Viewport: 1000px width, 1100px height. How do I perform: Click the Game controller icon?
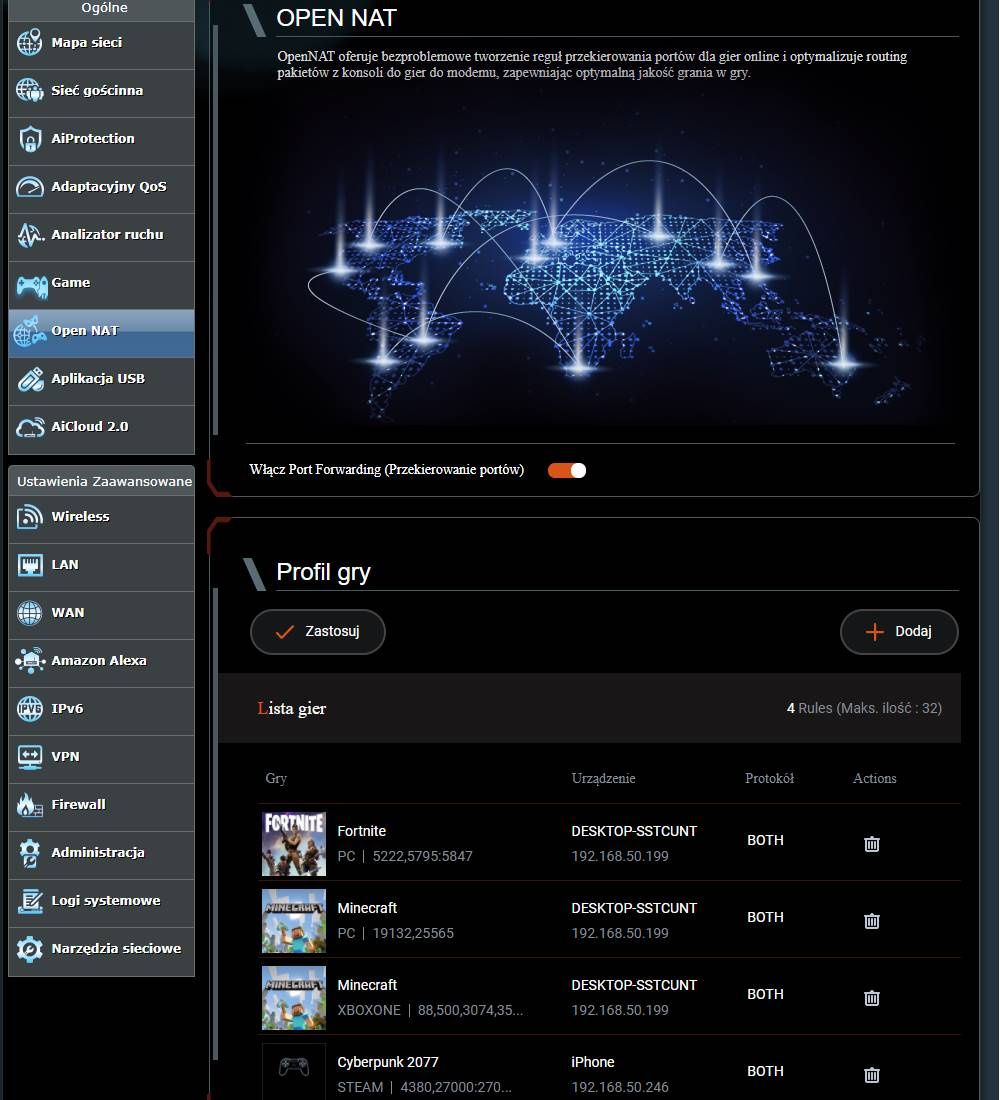pos(32,286)
